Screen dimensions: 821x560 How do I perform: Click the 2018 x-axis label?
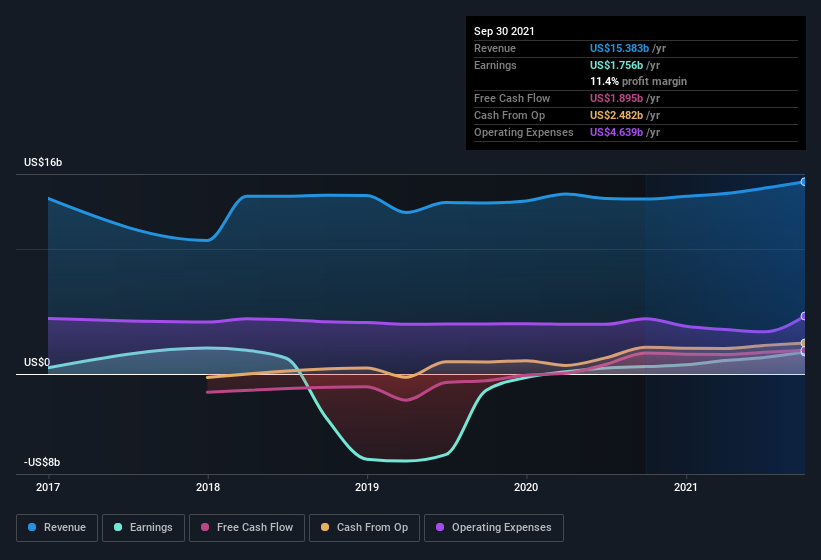tap(208, 487)
